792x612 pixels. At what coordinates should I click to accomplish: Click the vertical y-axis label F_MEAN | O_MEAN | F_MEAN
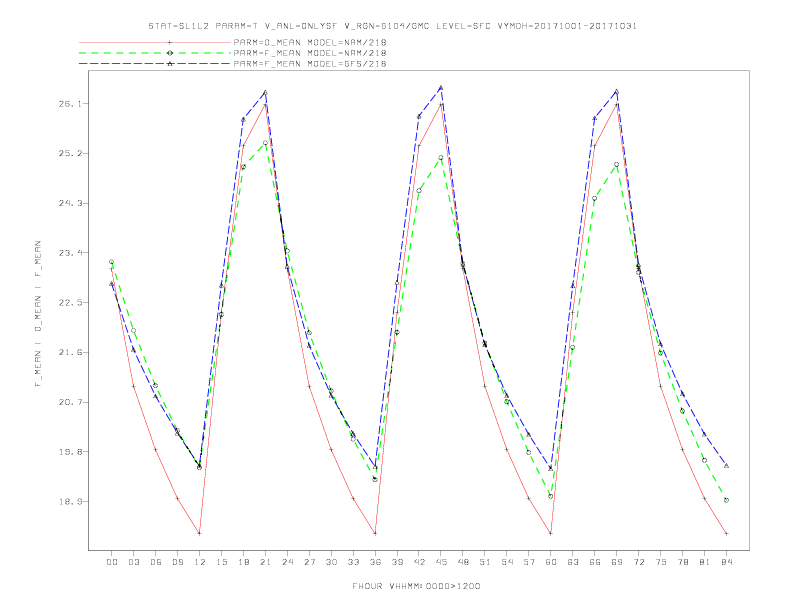pyautogui.click(x=38, y=314)
